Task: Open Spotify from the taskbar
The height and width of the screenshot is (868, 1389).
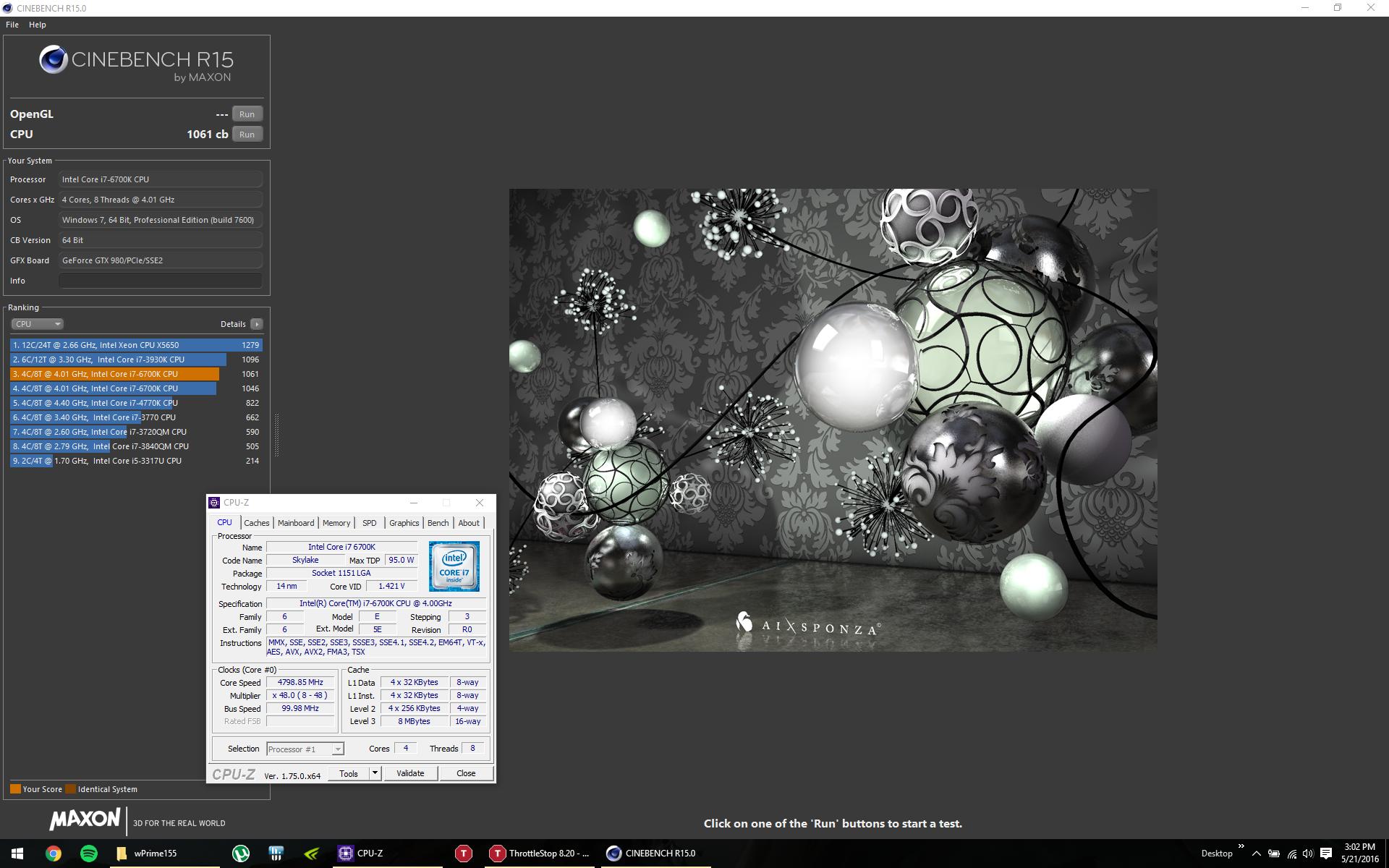Action: point(88,854)
